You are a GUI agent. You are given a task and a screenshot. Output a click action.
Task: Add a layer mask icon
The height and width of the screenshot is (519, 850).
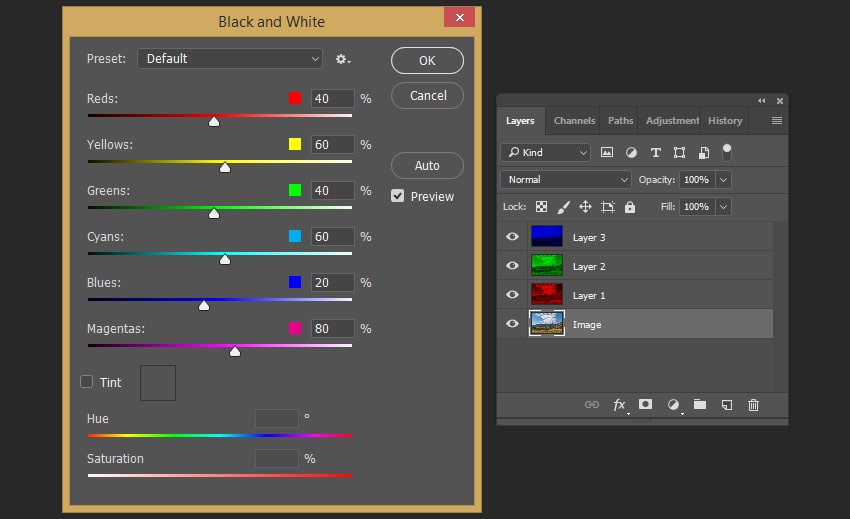coord(646,405)
